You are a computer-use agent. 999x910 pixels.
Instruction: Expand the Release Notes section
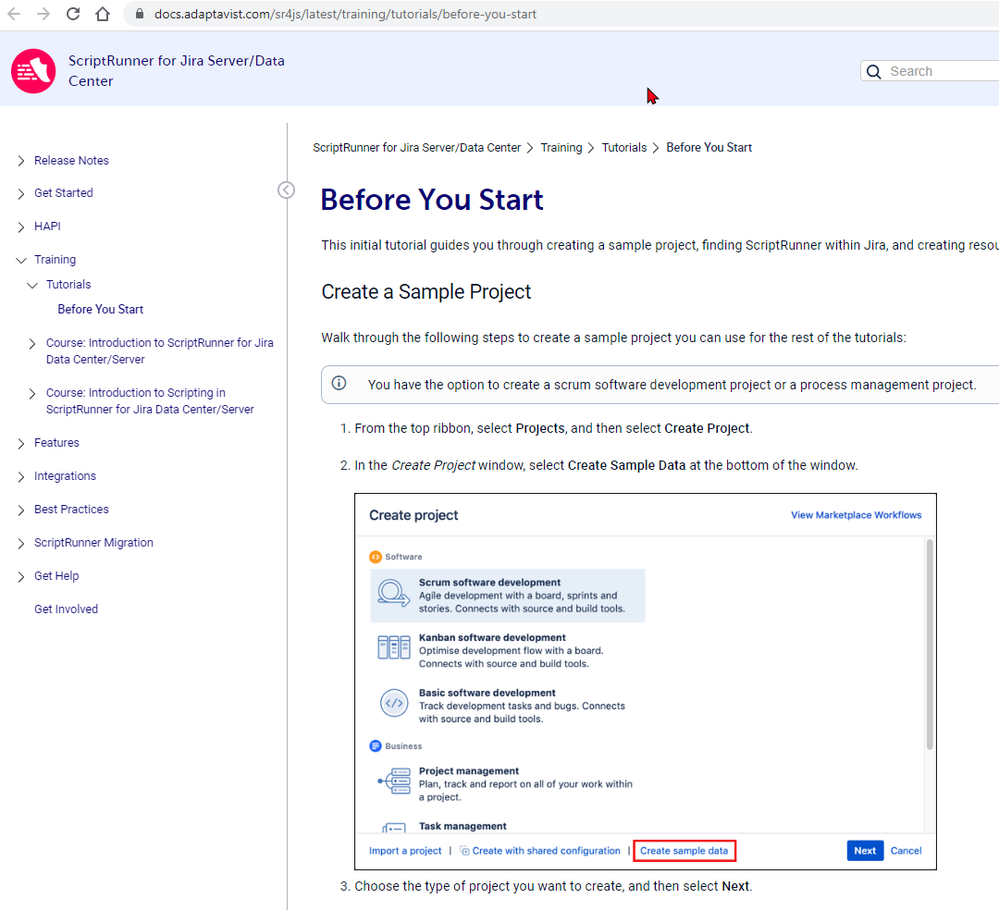21,161
